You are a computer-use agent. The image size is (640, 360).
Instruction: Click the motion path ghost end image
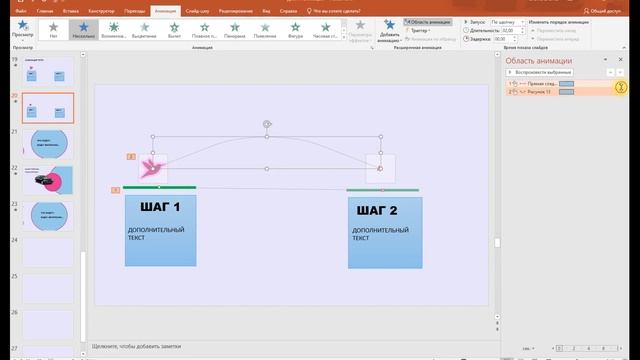point(380,168)
